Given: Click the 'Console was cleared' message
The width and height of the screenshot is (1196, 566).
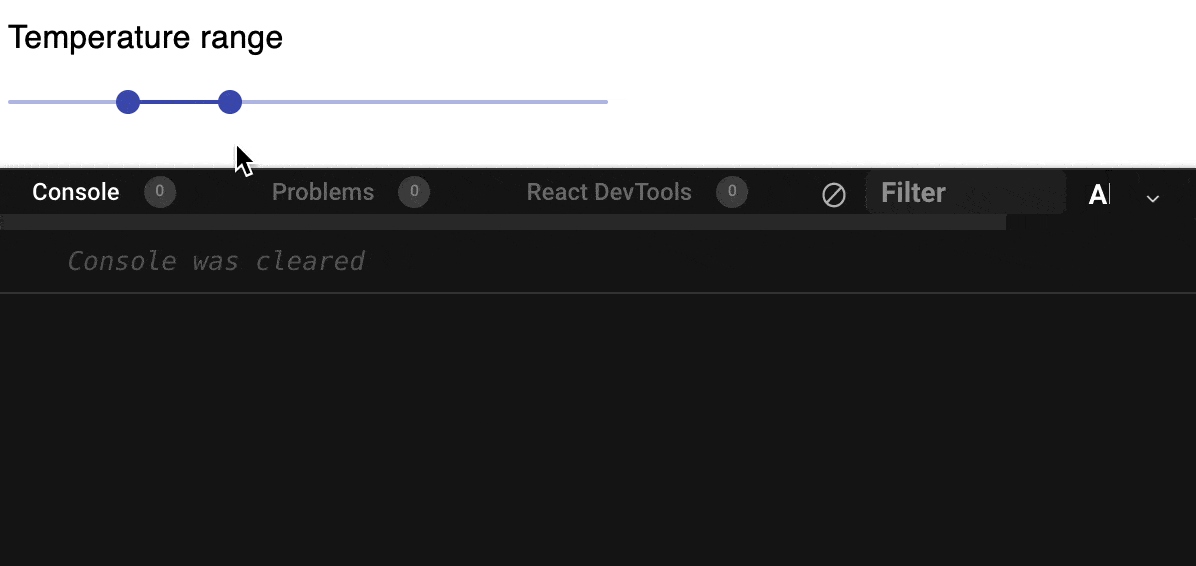Looking at the screenshot, I should tap(216, 261).
